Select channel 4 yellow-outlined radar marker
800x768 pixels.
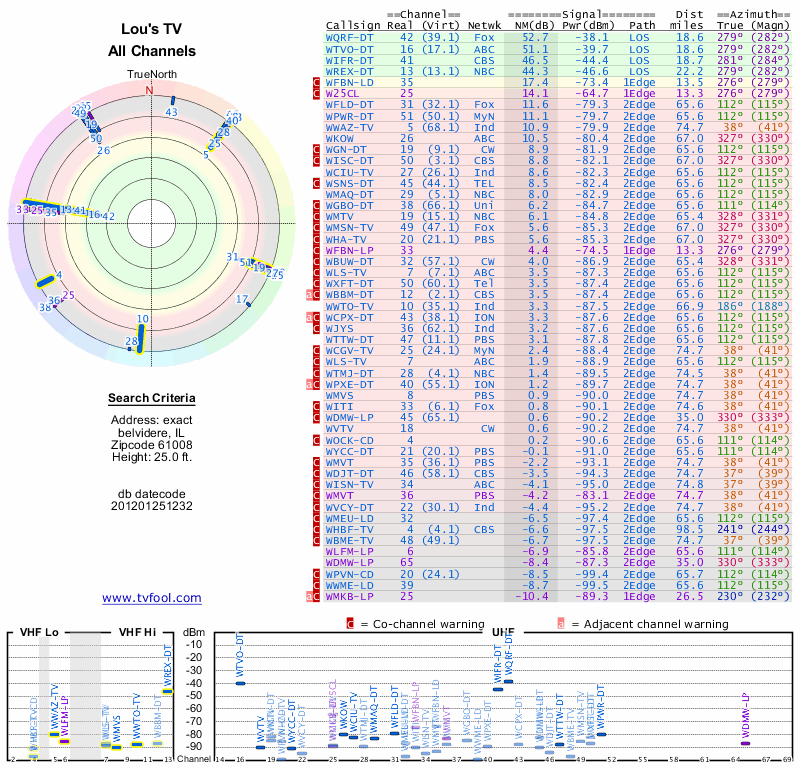[46, 281]
